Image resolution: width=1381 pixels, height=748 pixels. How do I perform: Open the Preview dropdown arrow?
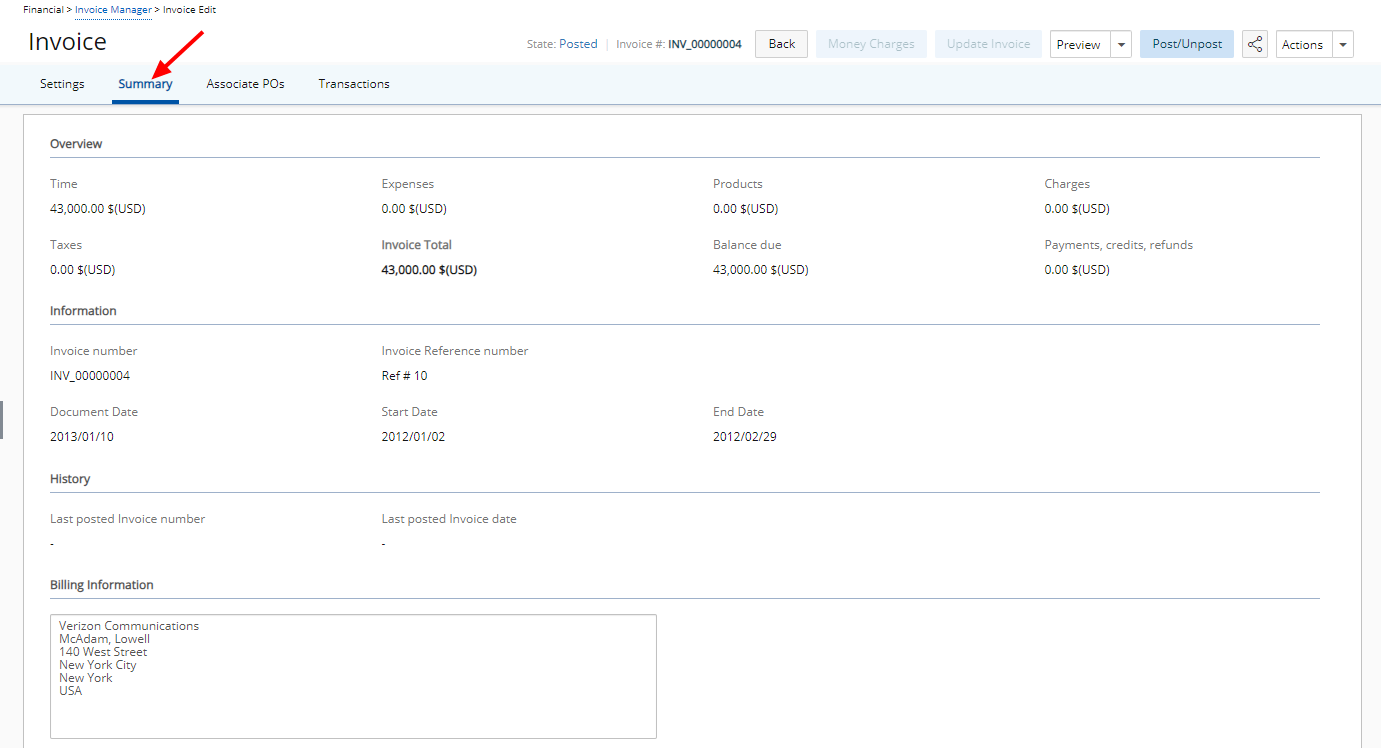click(x=1121, y=44)
